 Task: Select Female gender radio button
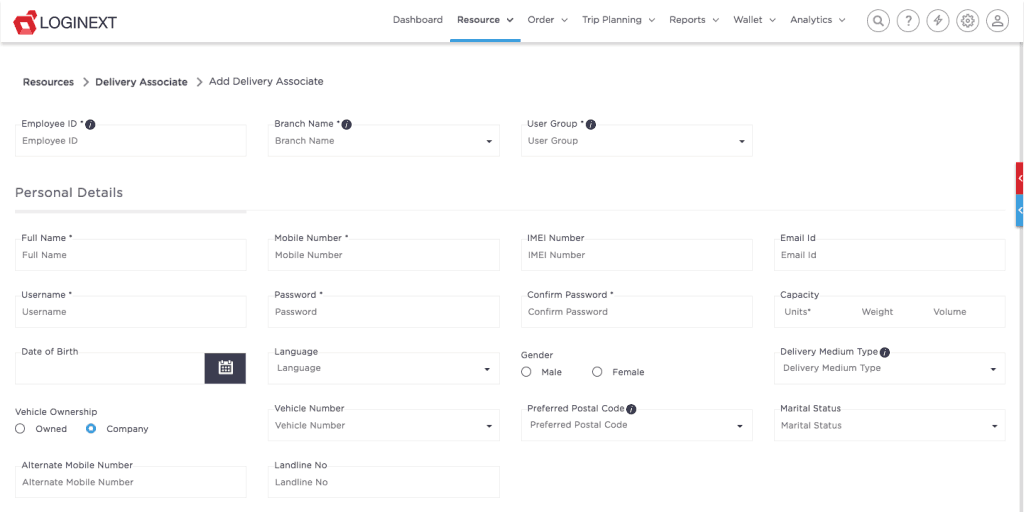tap(597, 372)
